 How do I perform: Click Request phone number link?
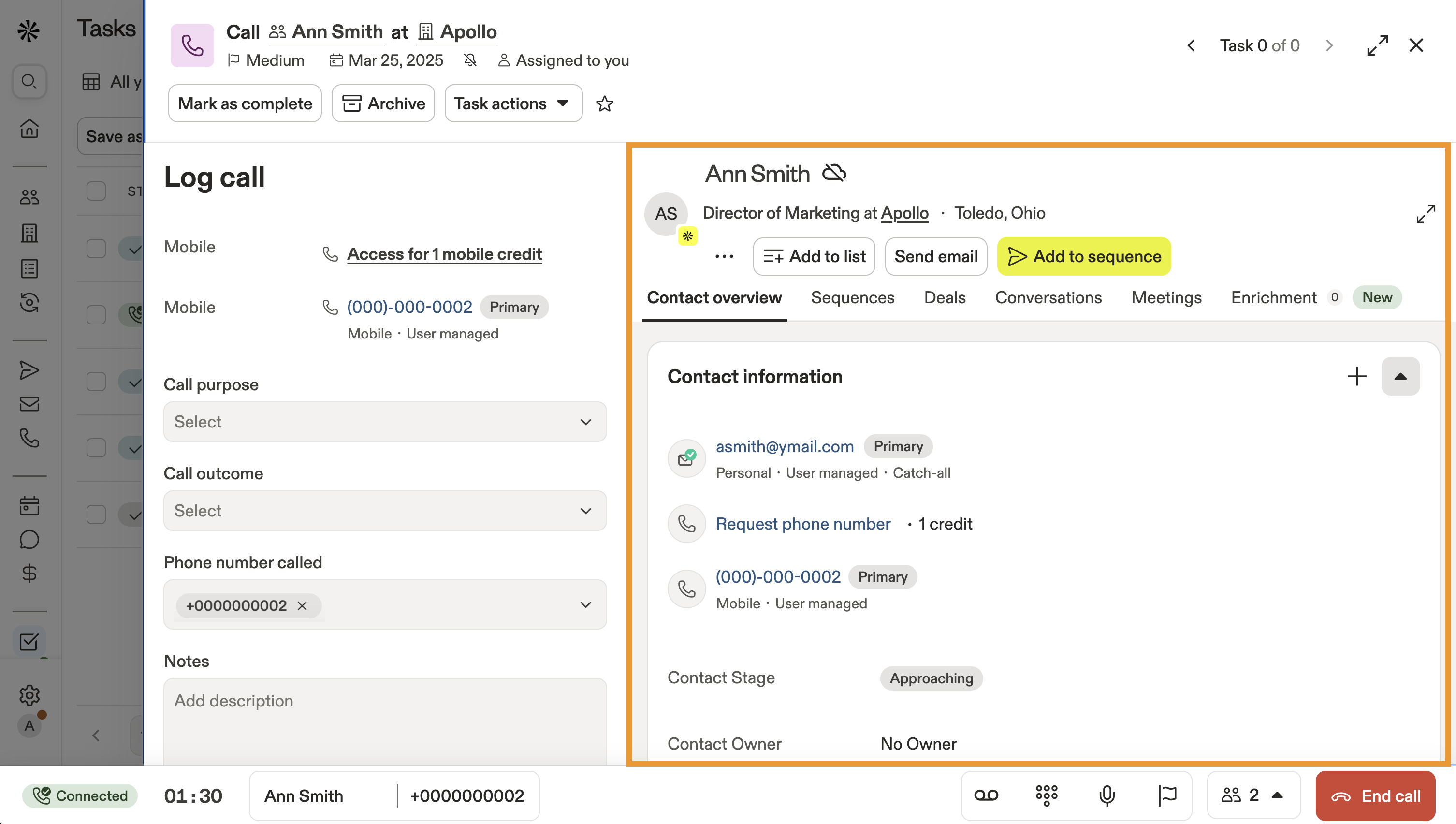[x=802, y=524]
